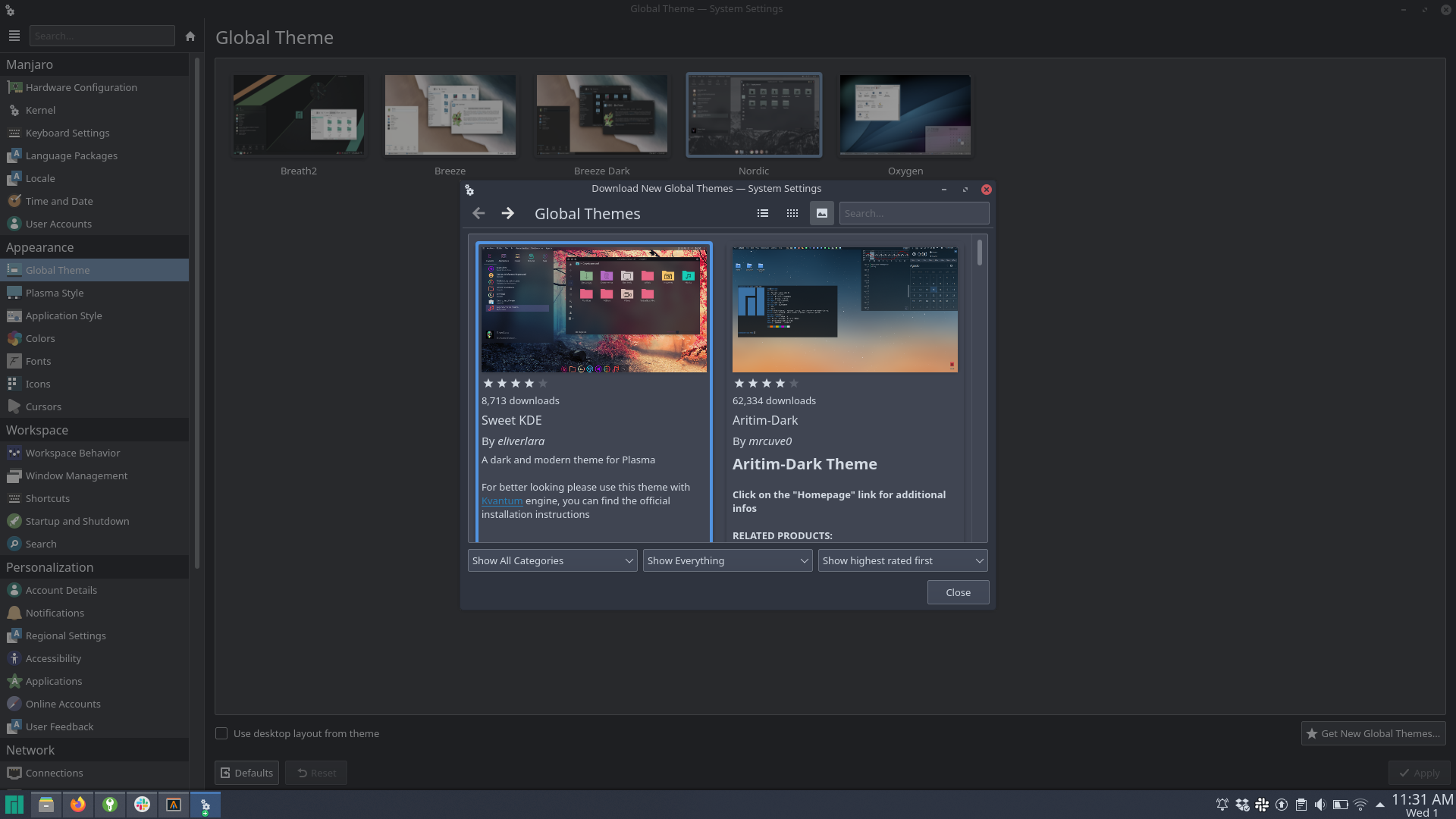
Task: Select the preview image view mode icon
Action: (822, 214)
